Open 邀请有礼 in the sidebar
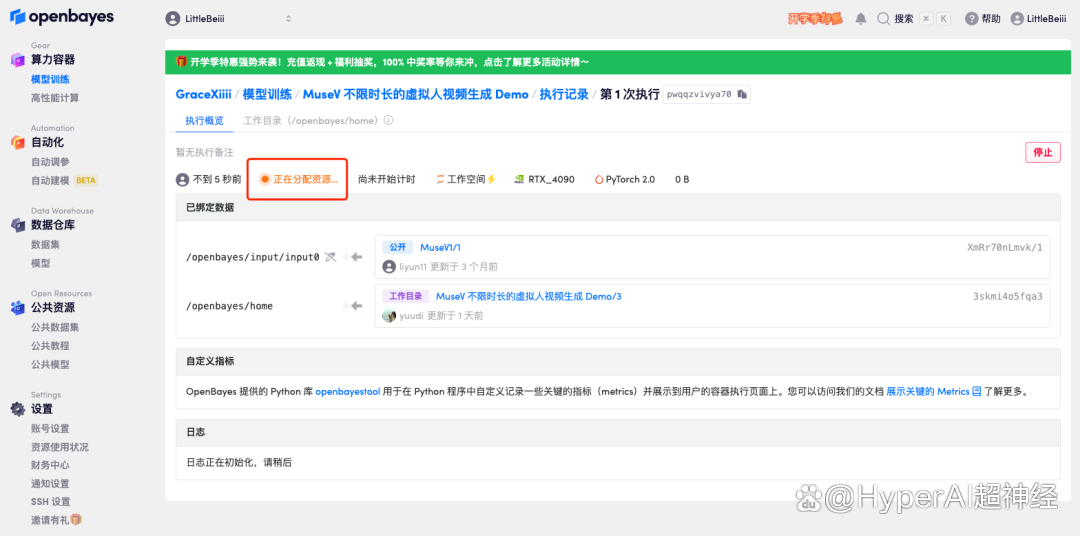This screenshot has height=536, width=1080. point(56,519)
